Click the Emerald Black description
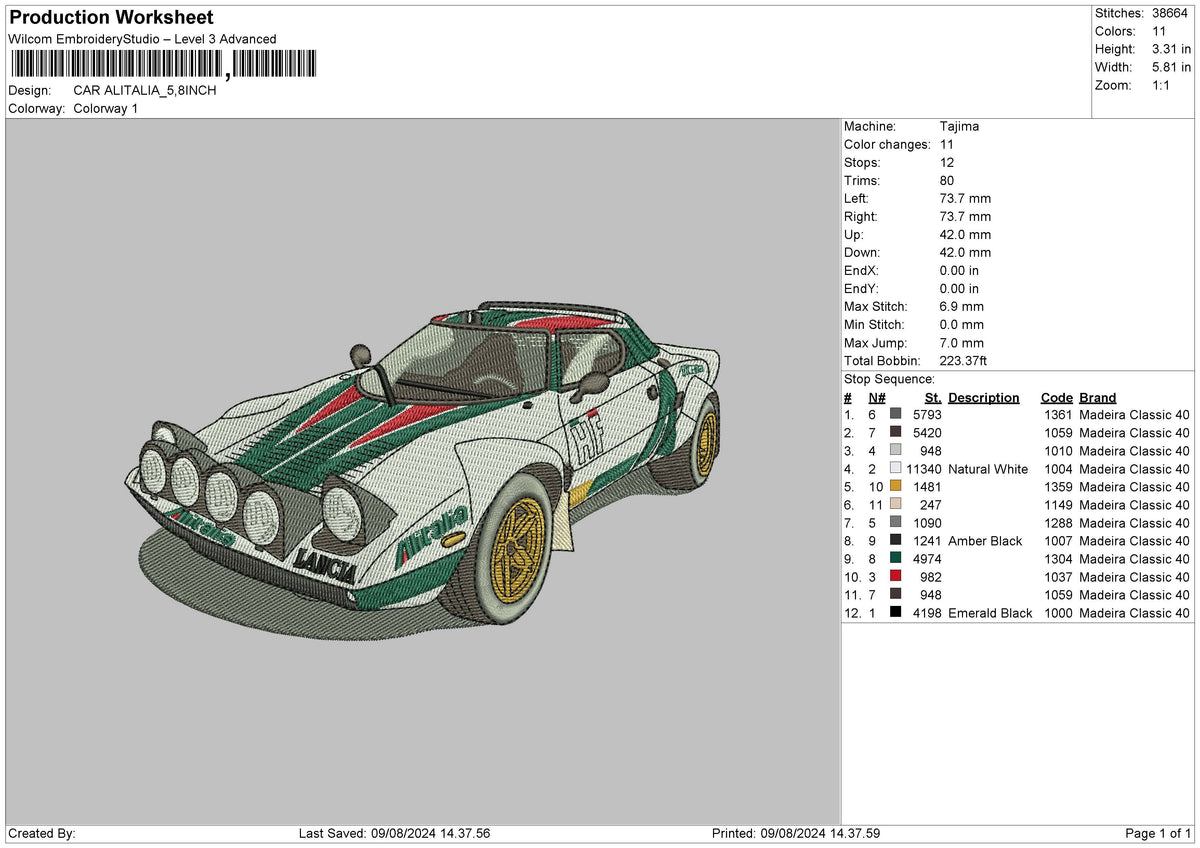Screen dimensions: 1200x848 (x=990, y=613)
